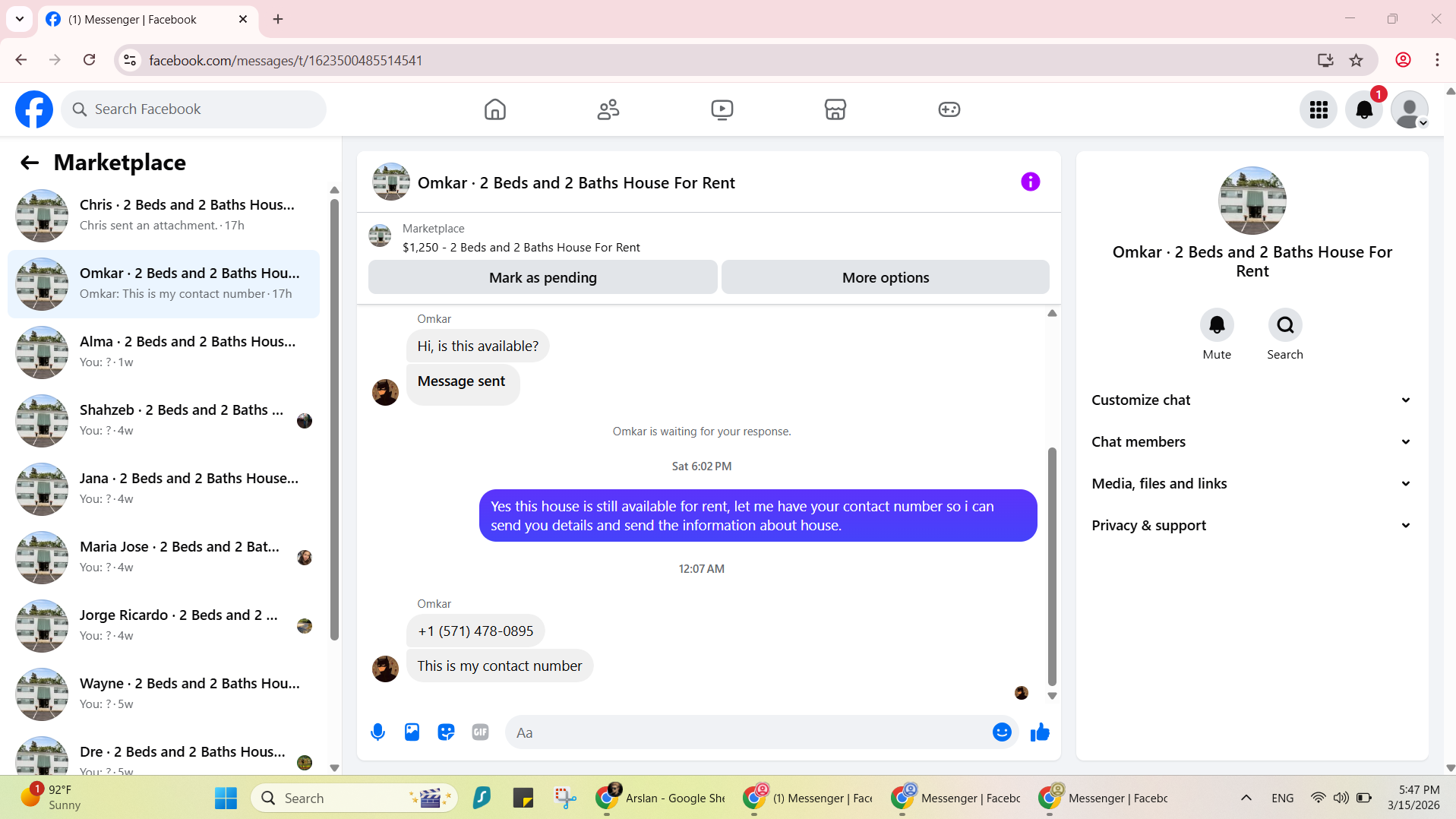The image size is (1456, 819).
Task: Click the Messenger | Facebook browser tab
Action: click(147, 19)
